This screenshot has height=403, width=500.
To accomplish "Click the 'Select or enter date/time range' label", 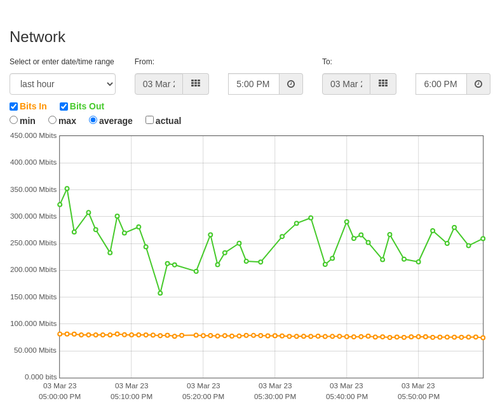I will [x=62, y=62].
